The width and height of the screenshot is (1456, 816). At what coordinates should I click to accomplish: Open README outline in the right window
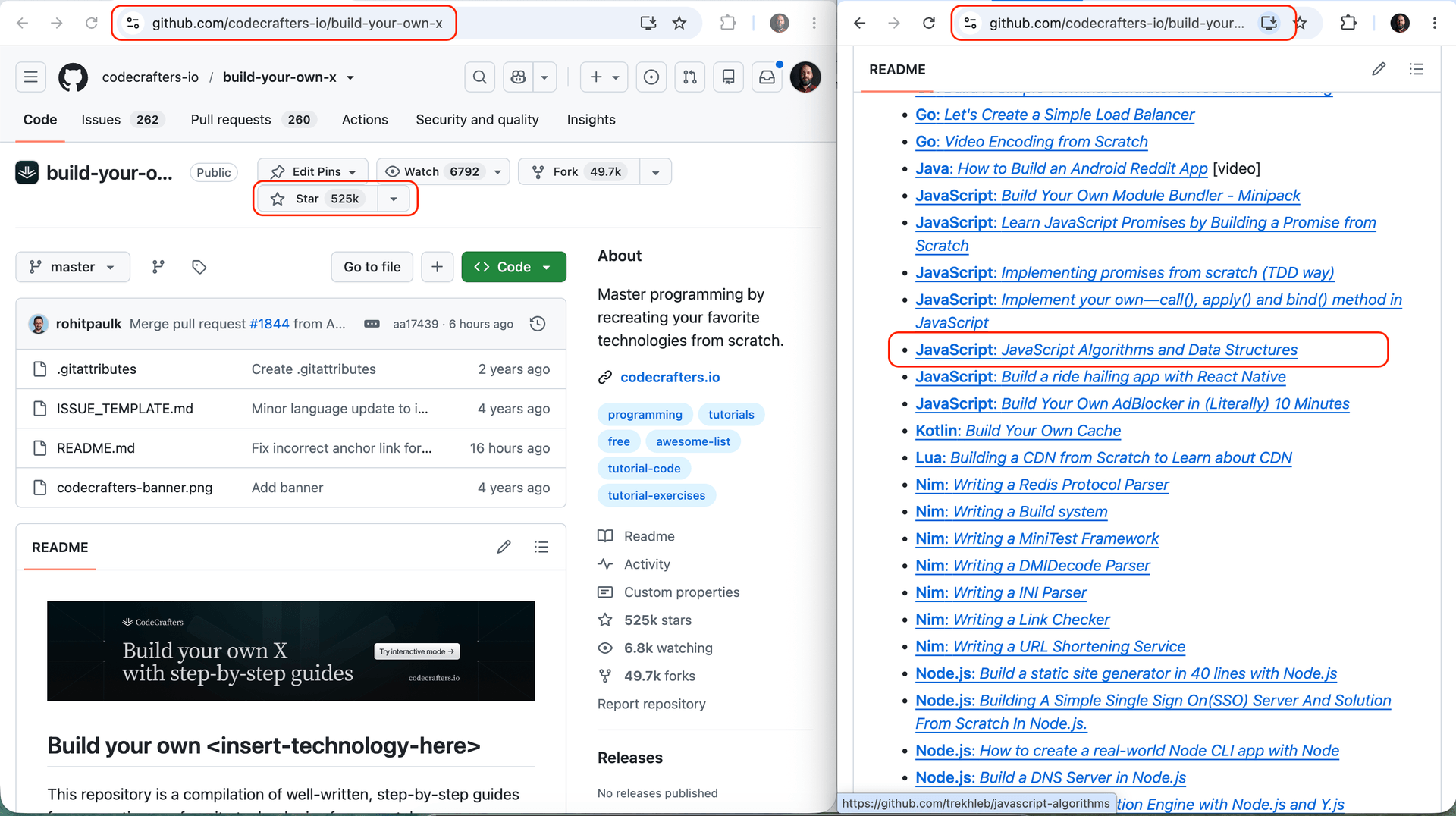[1417, 69]
